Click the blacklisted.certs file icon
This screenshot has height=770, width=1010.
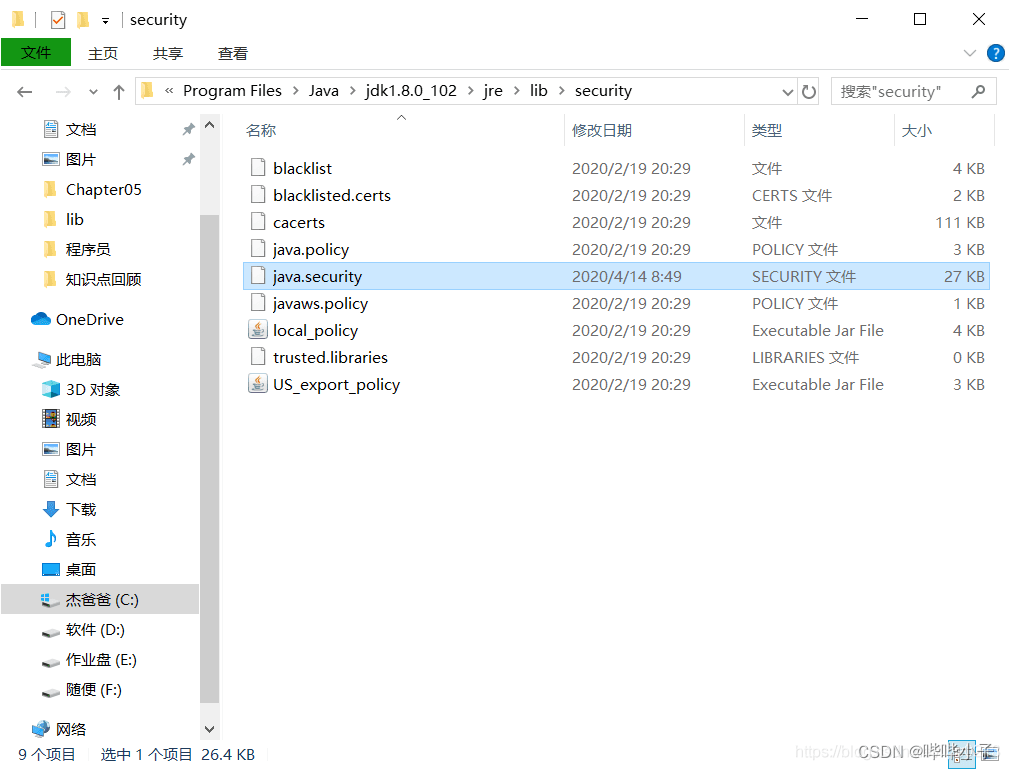[258, 195]
